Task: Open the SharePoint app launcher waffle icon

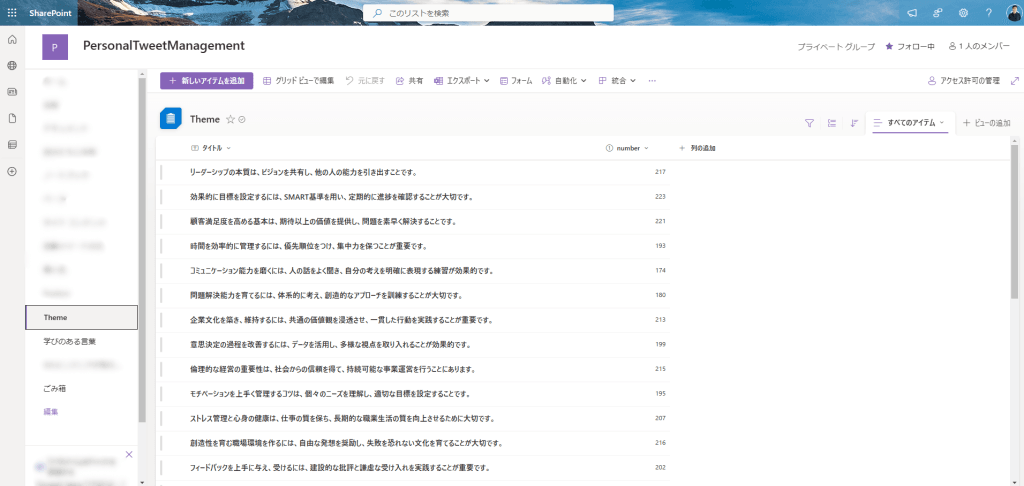Action: [12, 12]
